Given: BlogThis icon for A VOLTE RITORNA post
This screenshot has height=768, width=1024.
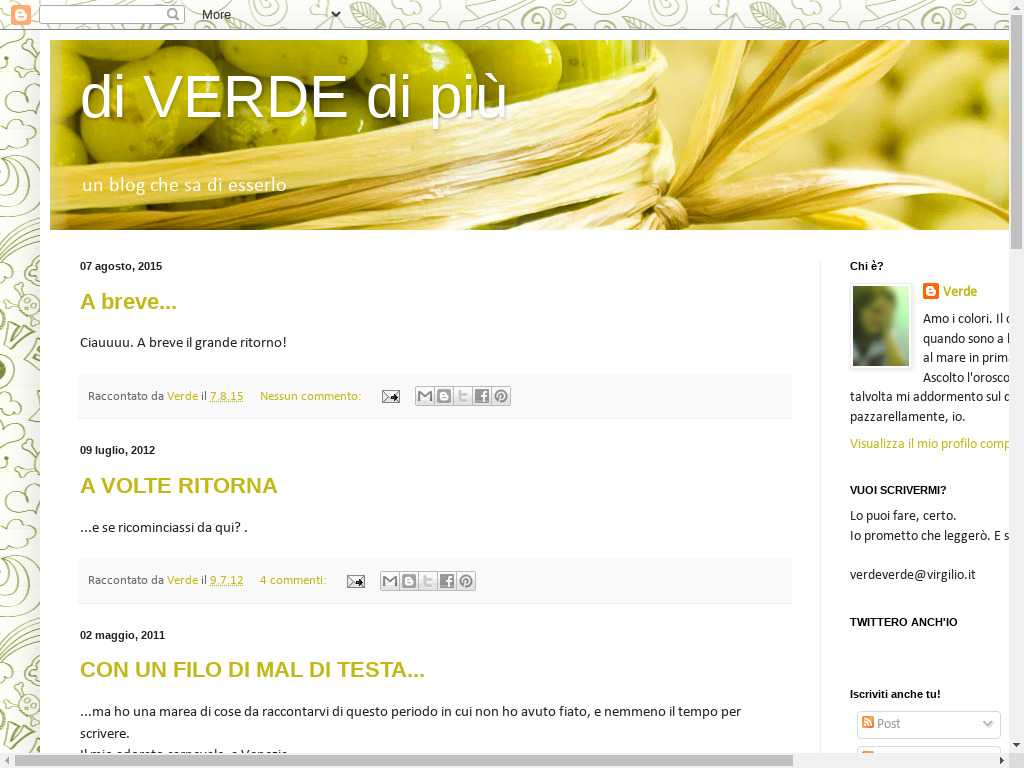Looking at the screenshot, I should point(409,581).
